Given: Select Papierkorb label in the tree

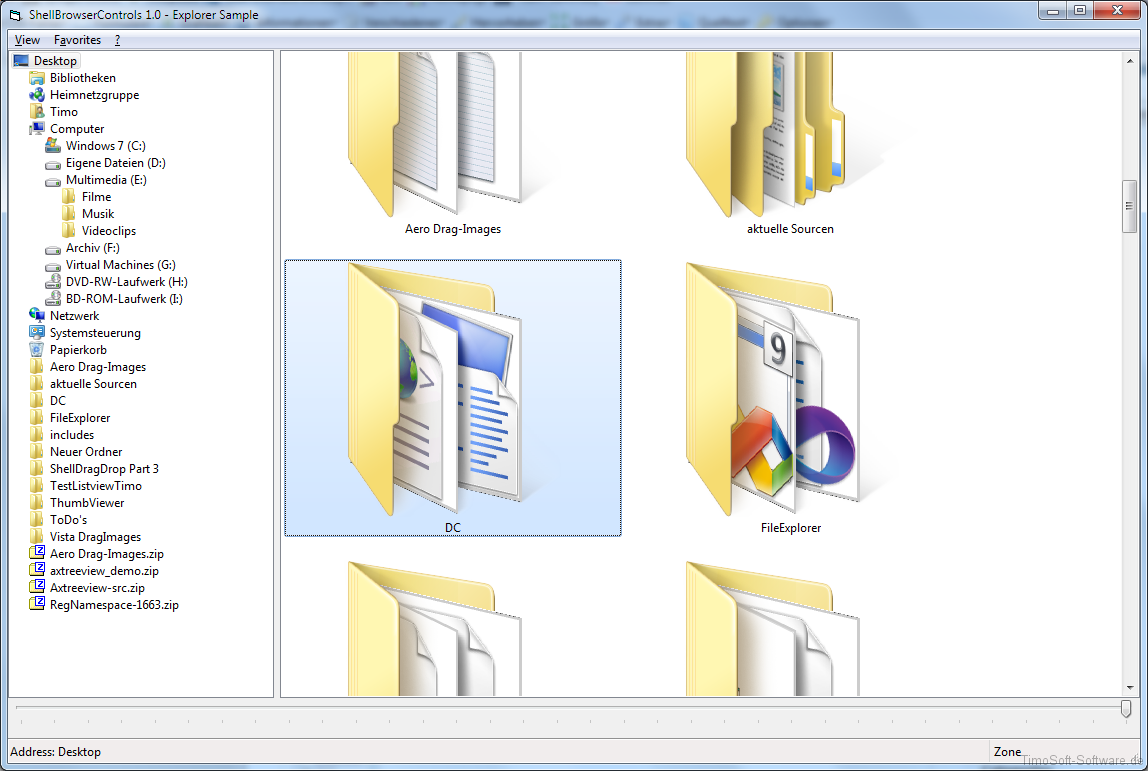Looking at the screenshot, I should pos(78,350).
